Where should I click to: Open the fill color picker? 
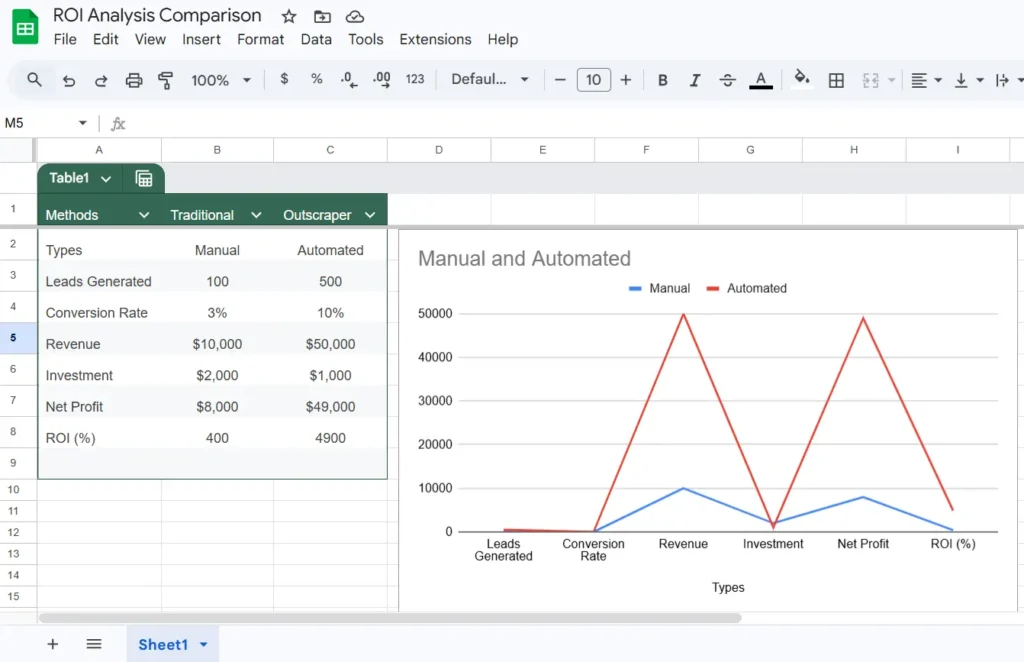click(801, 79)
